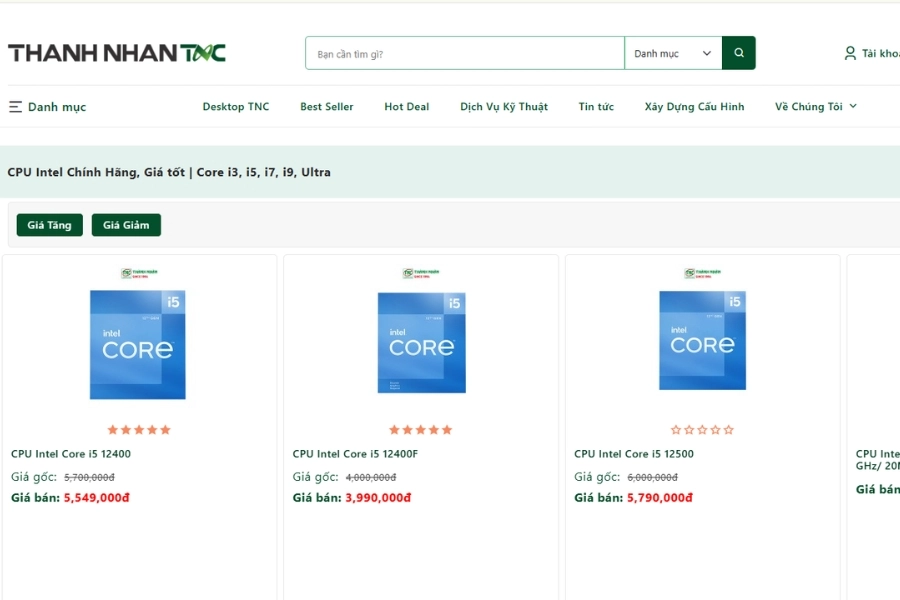Expand the Về Chúng Tôi menu chevron

[x=853, y=106]
